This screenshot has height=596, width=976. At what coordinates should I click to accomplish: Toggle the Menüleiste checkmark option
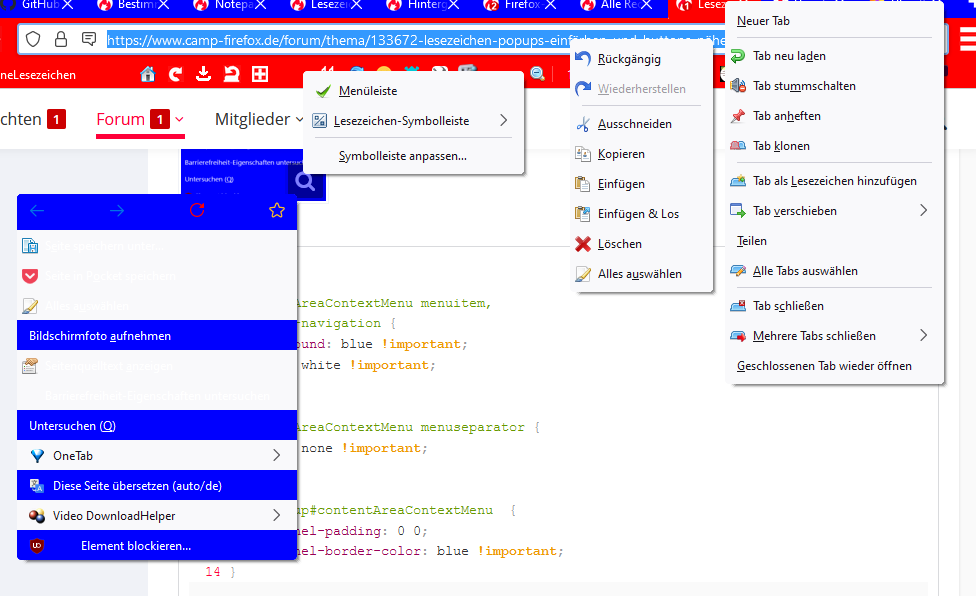pos(413,91)
